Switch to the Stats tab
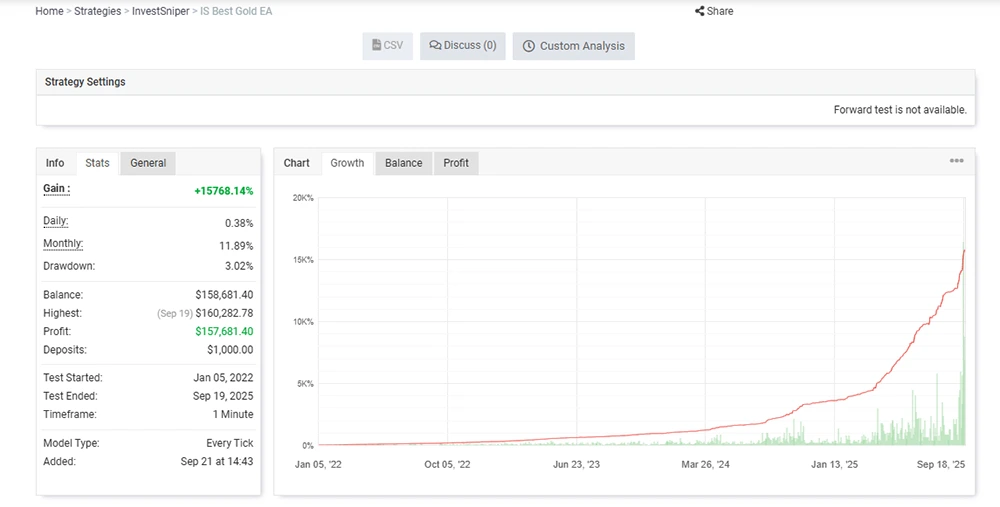The width and height of the screenshot is (1000, 507). (x=97, y=163)
